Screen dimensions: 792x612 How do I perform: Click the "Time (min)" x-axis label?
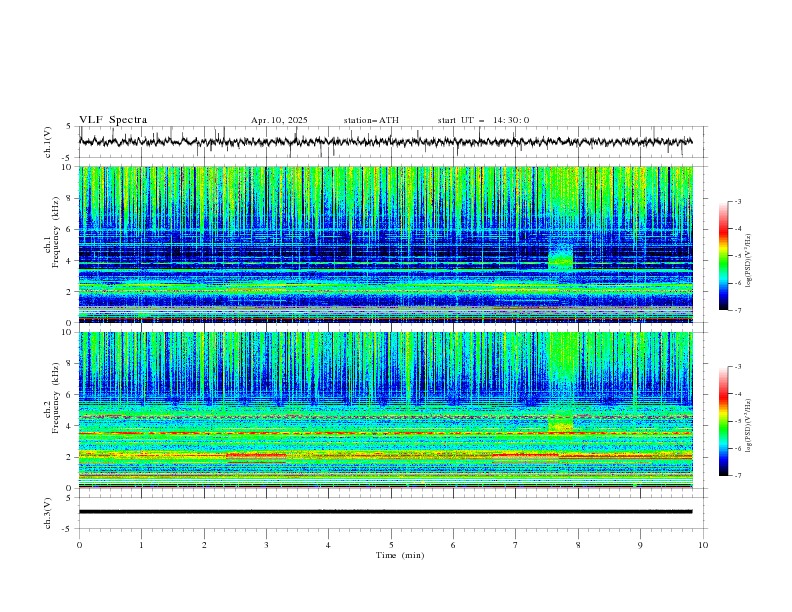pos(400,555)
